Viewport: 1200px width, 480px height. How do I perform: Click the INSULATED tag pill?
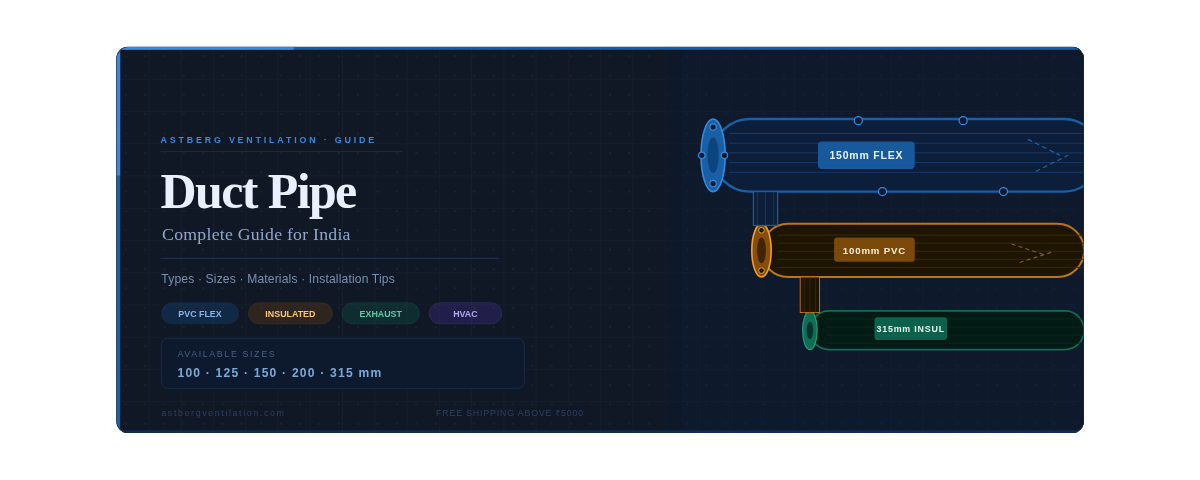pyautogui.click(x=290, y=314)
